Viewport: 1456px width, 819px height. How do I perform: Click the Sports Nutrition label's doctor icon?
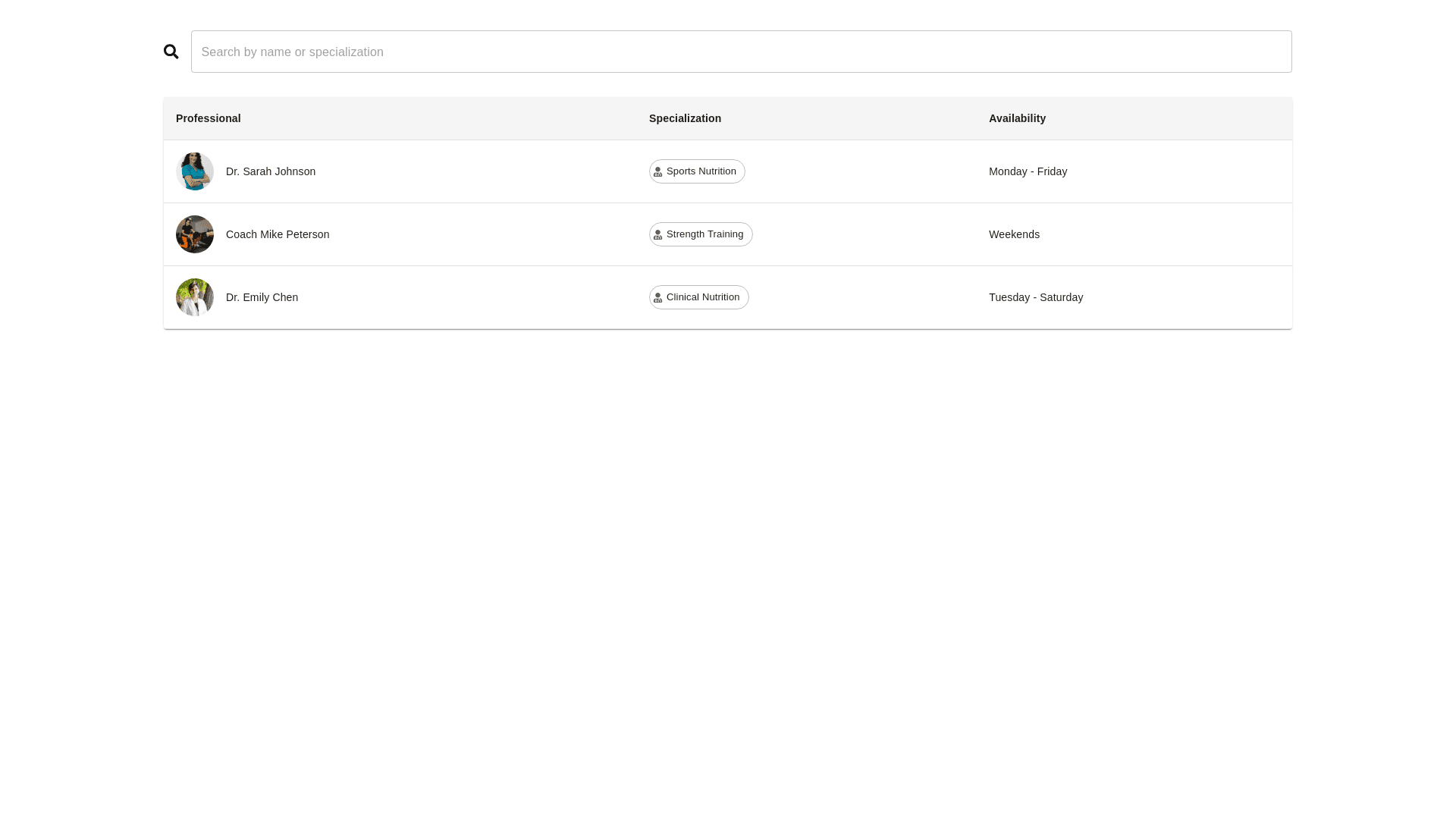point(658,172)
